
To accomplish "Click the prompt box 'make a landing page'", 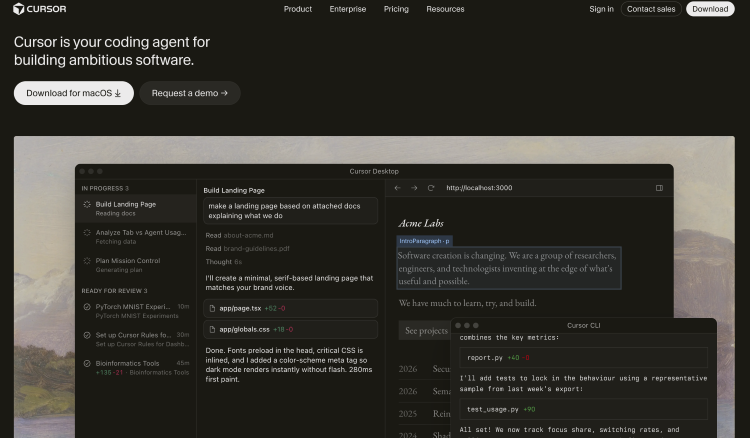I will coord(290,211).
